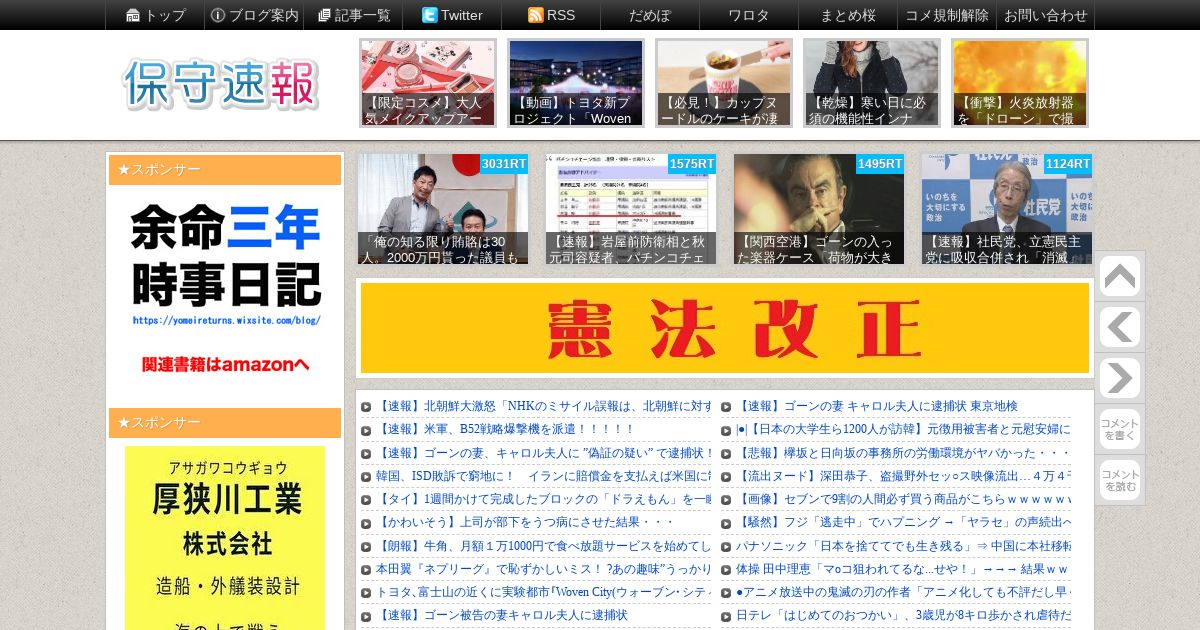The image size is (1200, 630).
Task: Open 画像 セブンで9割の人間が必ず買う商品 link
Action: click(x=903, y=499)
